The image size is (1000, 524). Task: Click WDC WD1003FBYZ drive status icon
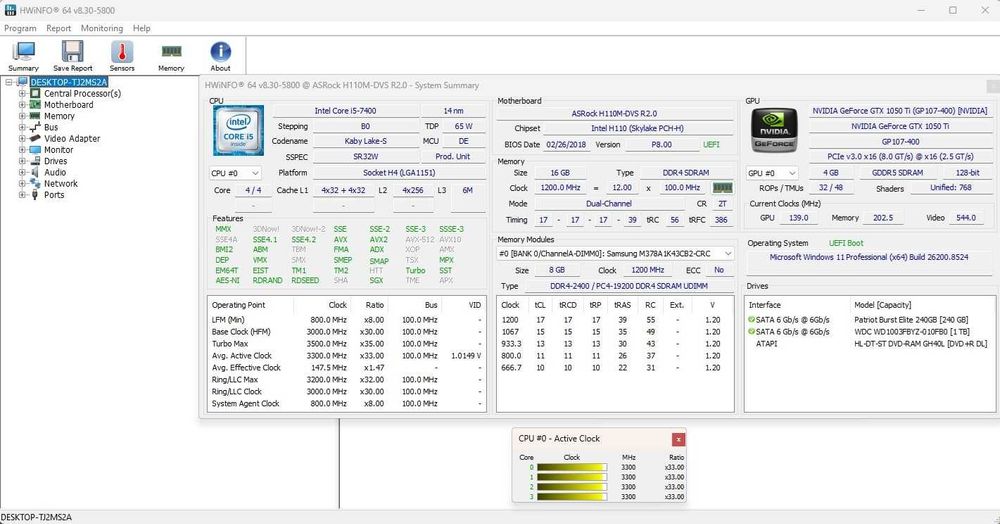coord(751,331)
